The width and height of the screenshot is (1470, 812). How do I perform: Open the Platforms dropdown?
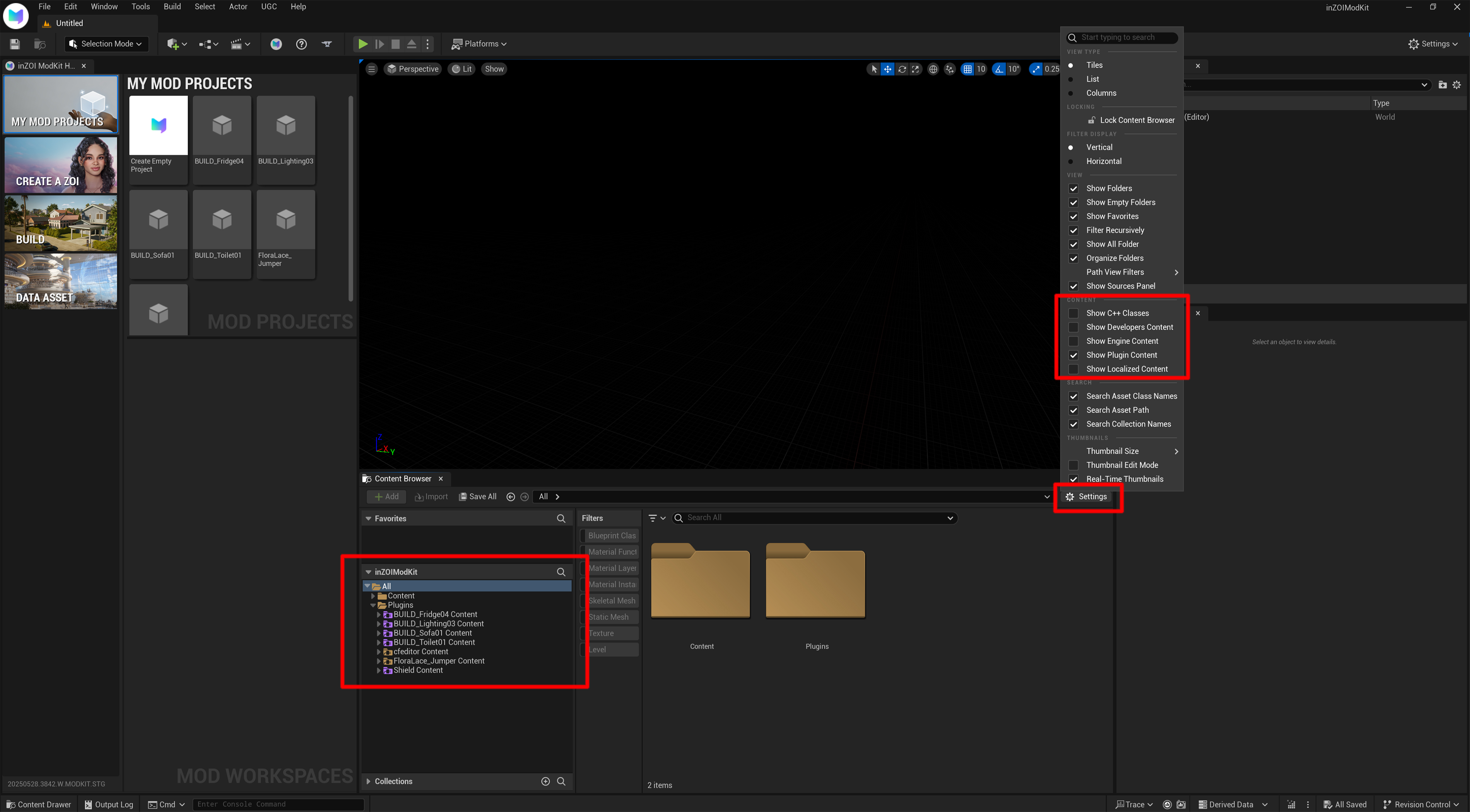click(479, 44)
